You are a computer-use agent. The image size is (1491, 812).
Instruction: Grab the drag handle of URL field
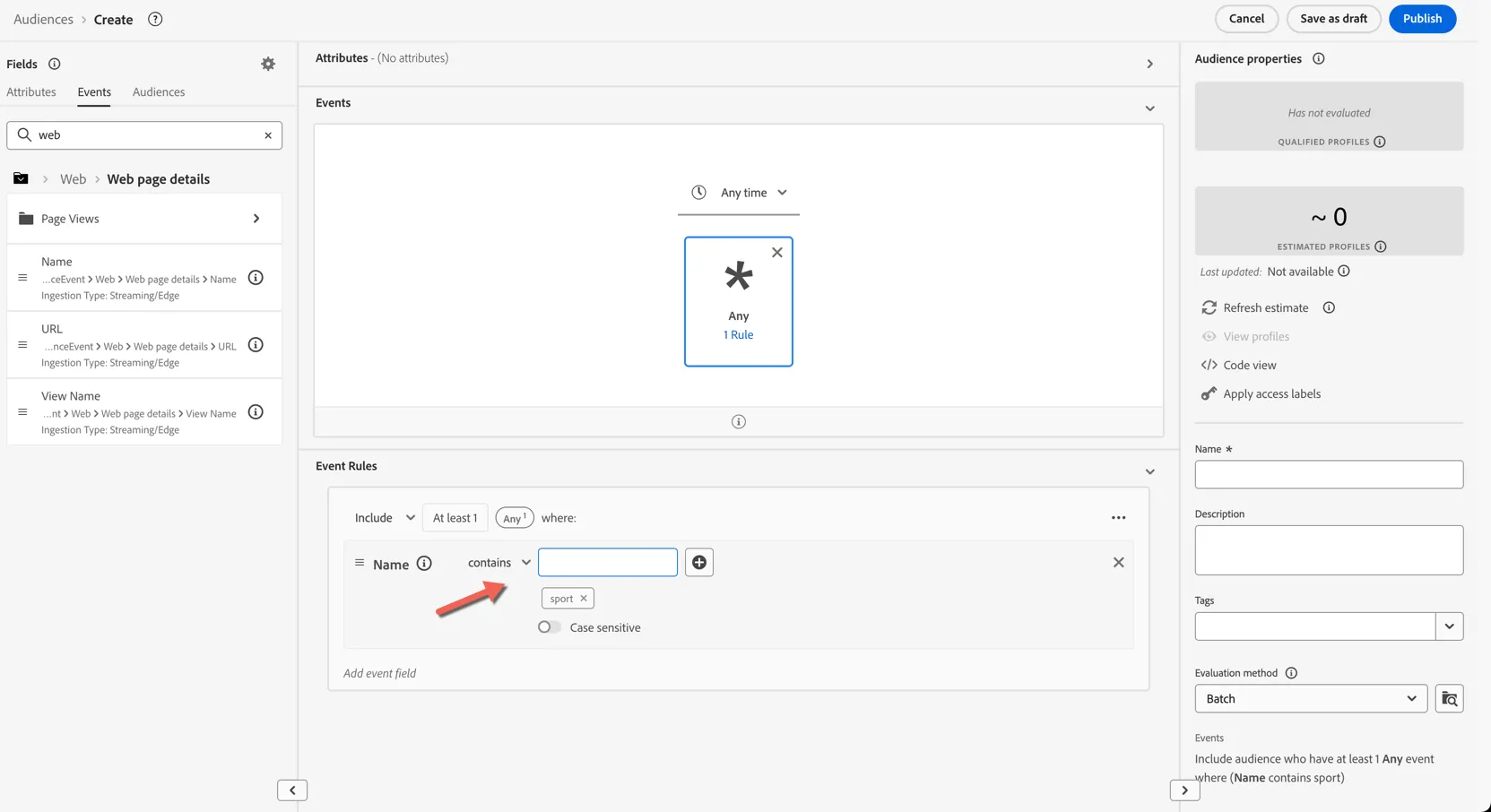[22, 345]
